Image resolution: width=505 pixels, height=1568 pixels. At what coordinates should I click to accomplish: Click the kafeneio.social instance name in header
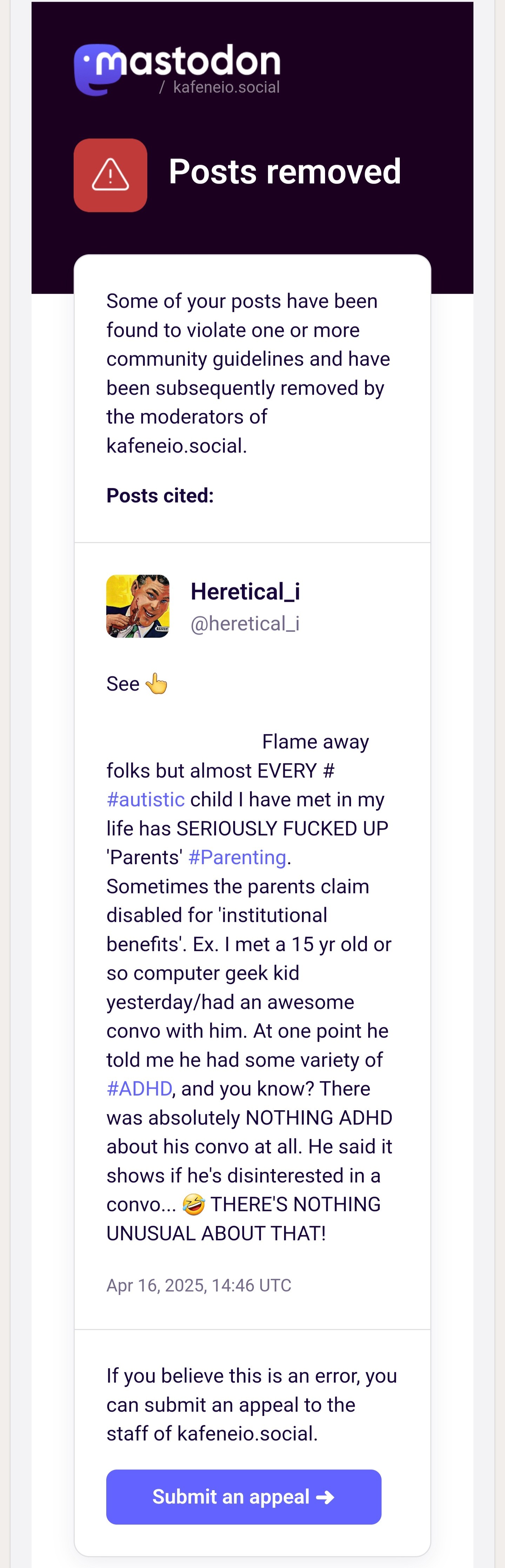pos(226,87)
